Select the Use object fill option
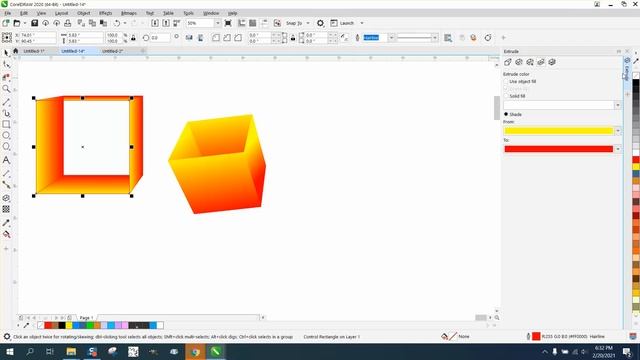Screen dimensions: 640x360 pyautogui.click(x=520, y=82)
